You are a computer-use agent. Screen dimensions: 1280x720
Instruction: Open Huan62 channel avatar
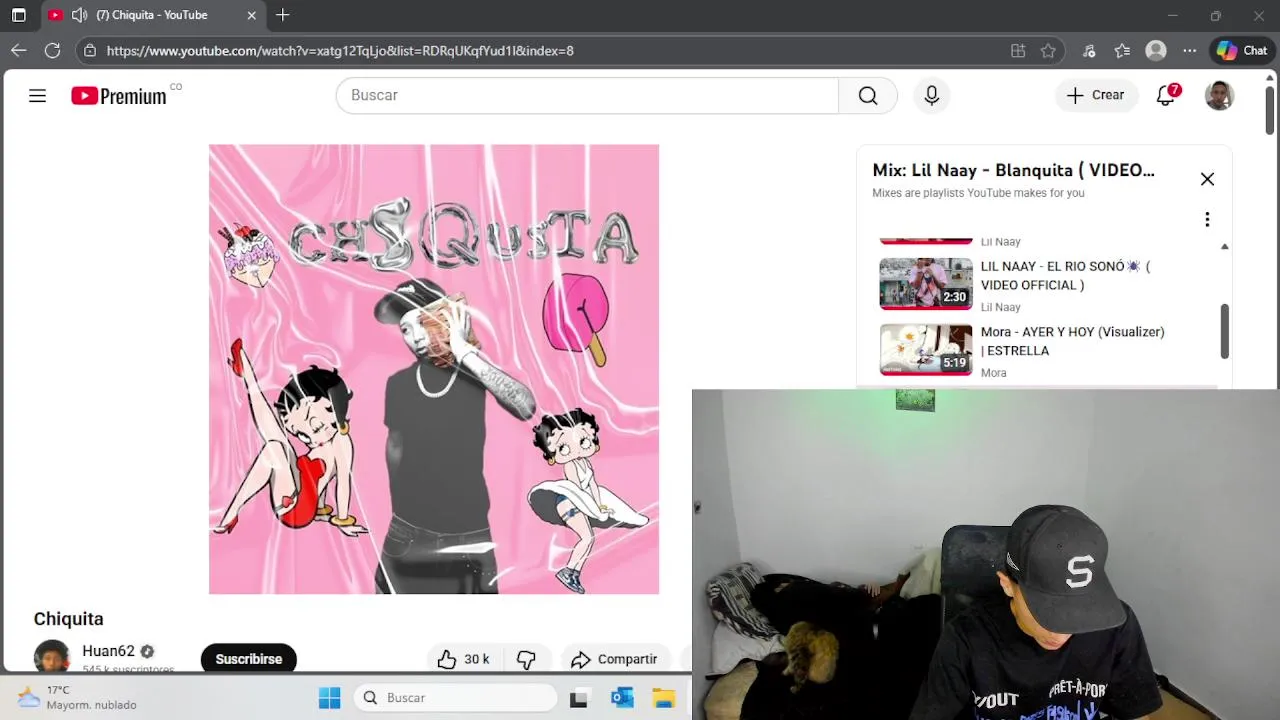coord(52,657)
